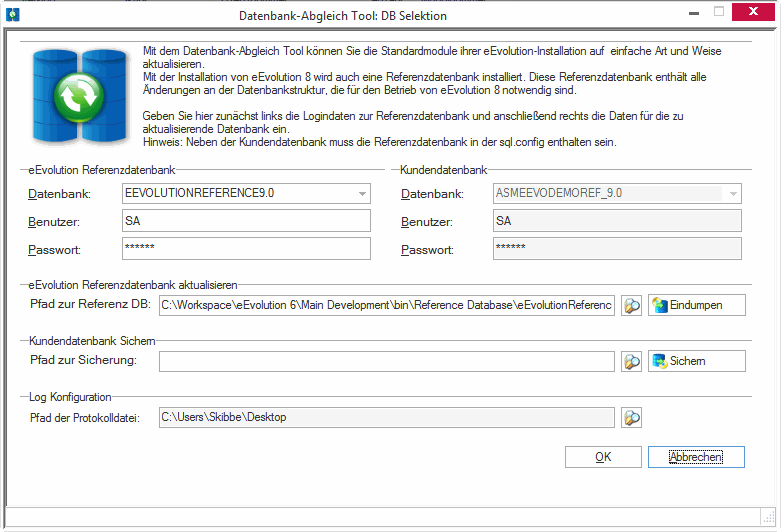Open the file browser for Protokolldatei path

pos(631,417)
